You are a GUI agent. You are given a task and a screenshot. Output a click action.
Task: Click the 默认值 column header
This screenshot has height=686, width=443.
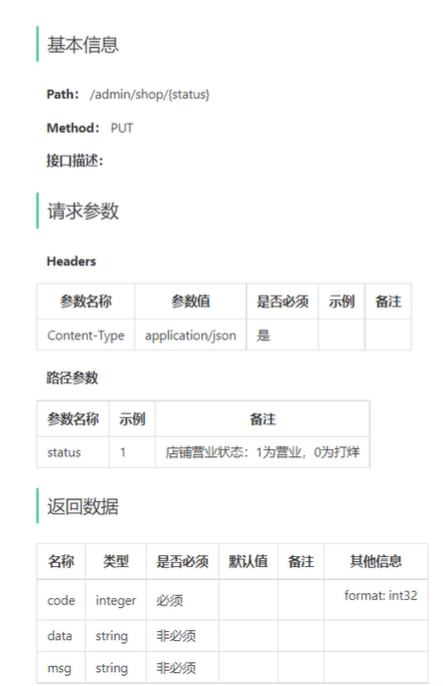248,561
